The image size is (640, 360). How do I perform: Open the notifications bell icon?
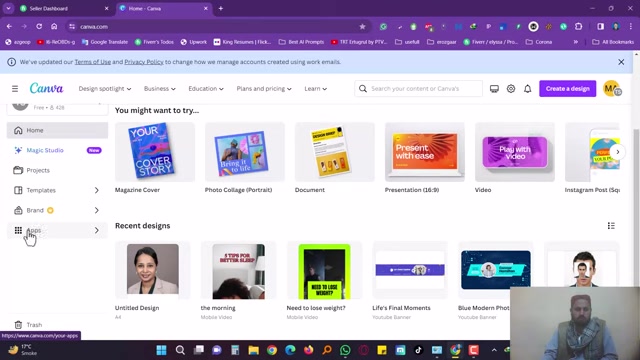(x=528, y=89)
